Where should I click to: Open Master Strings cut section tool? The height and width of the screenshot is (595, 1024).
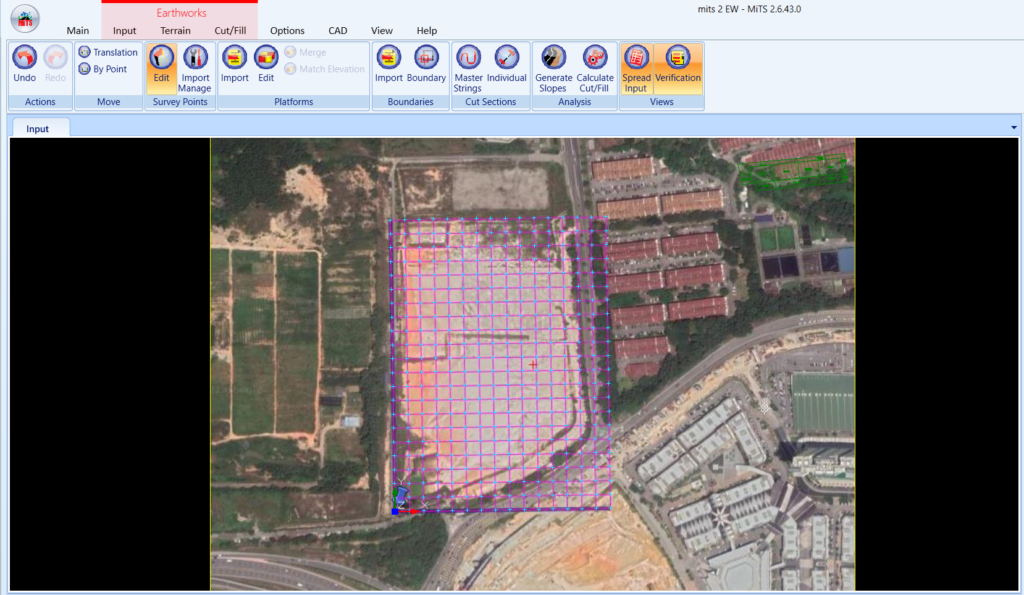click(468, 69)
